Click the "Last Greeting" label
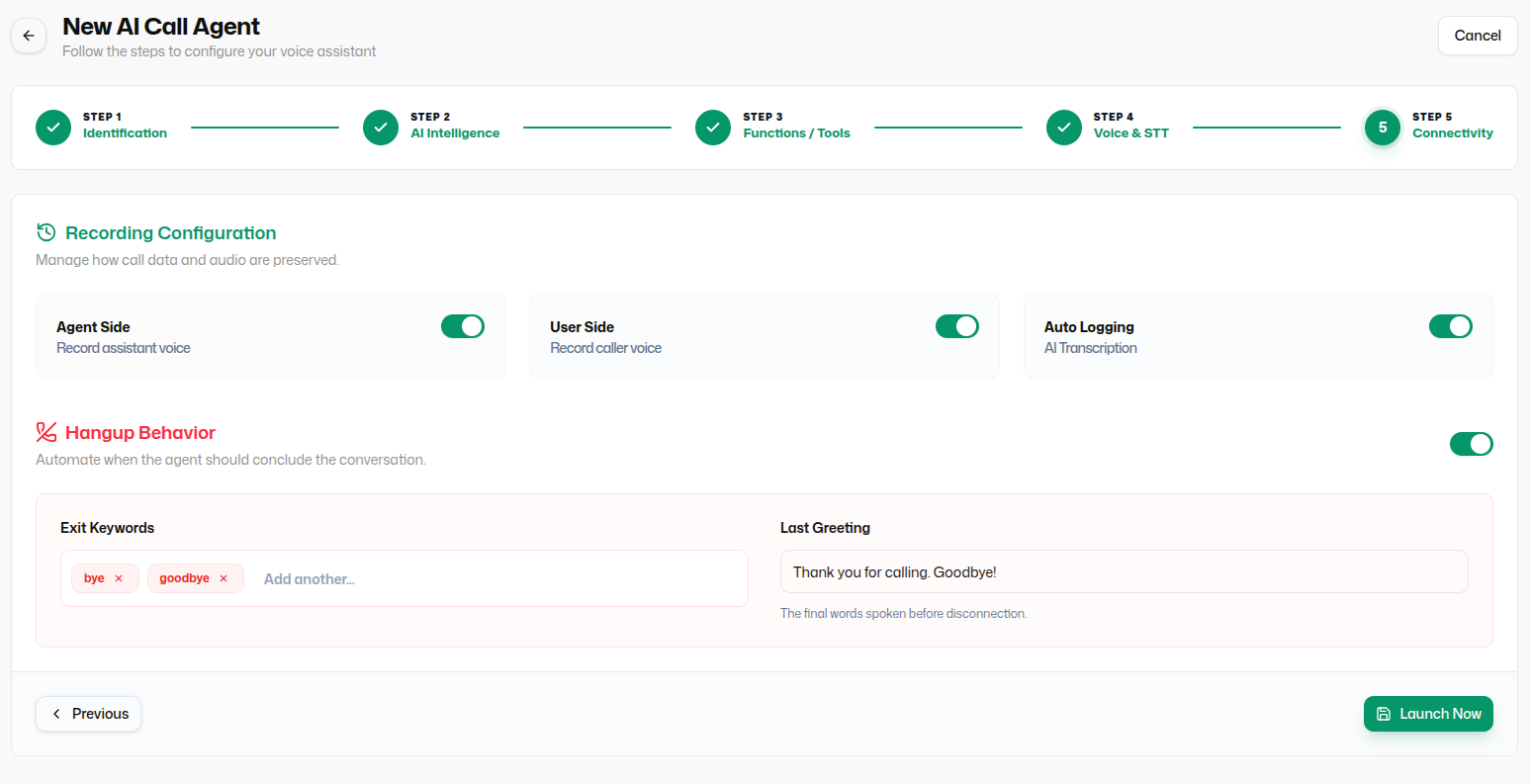The height and width of the screenshot is (784, 1531). pyautogui.click(x=825, y=528)
